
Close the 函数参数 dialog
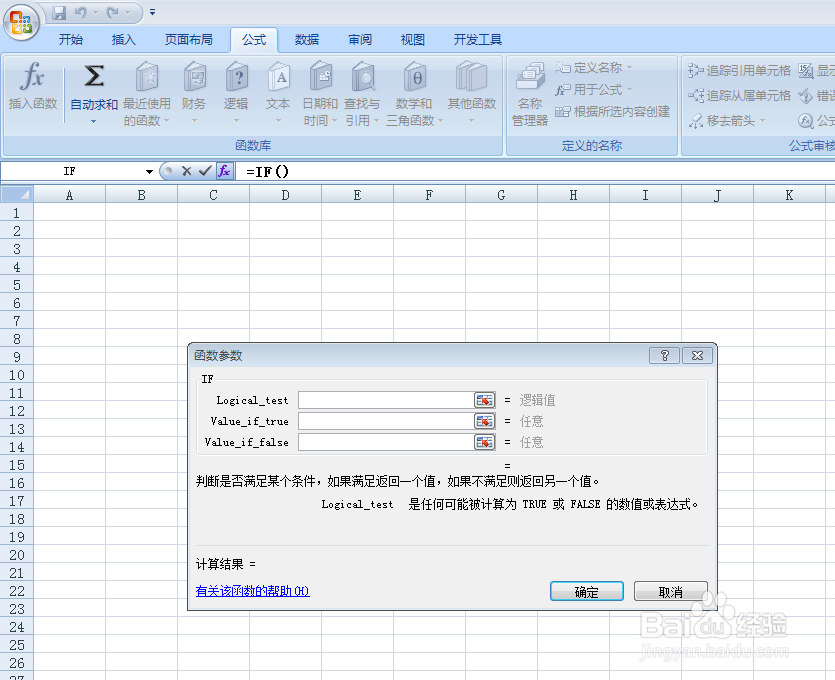pyautogui.click(x=697, y=356)
